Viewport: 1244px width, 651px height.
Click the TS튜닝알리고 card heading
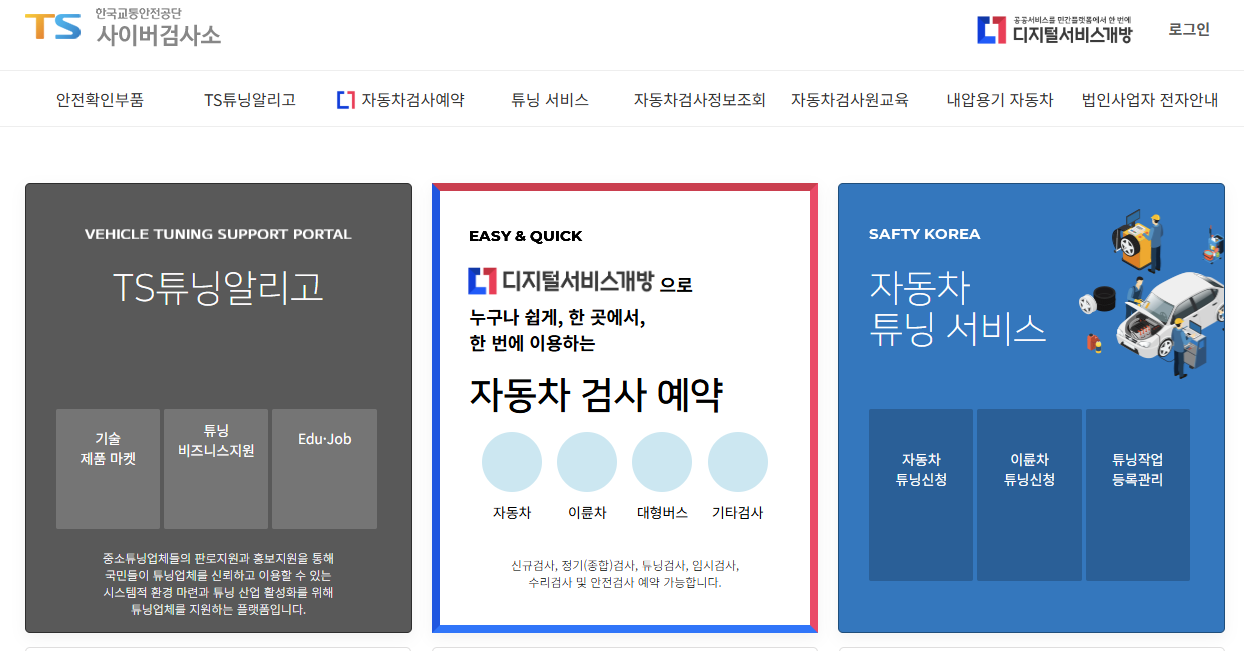[x=218, y=288]
